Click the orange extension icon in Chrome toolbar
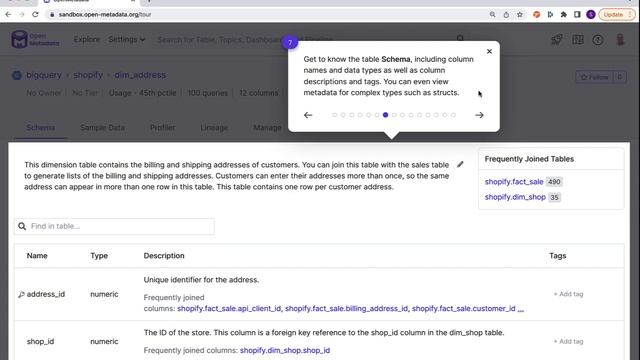Image resolution: width=640 pixels, height=360 pixels. point(536,14)
